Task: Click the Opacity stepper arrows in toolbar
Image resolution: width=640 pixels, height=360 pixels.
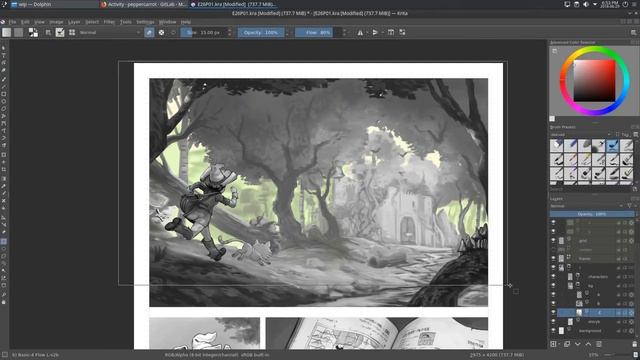Action: 287,32
